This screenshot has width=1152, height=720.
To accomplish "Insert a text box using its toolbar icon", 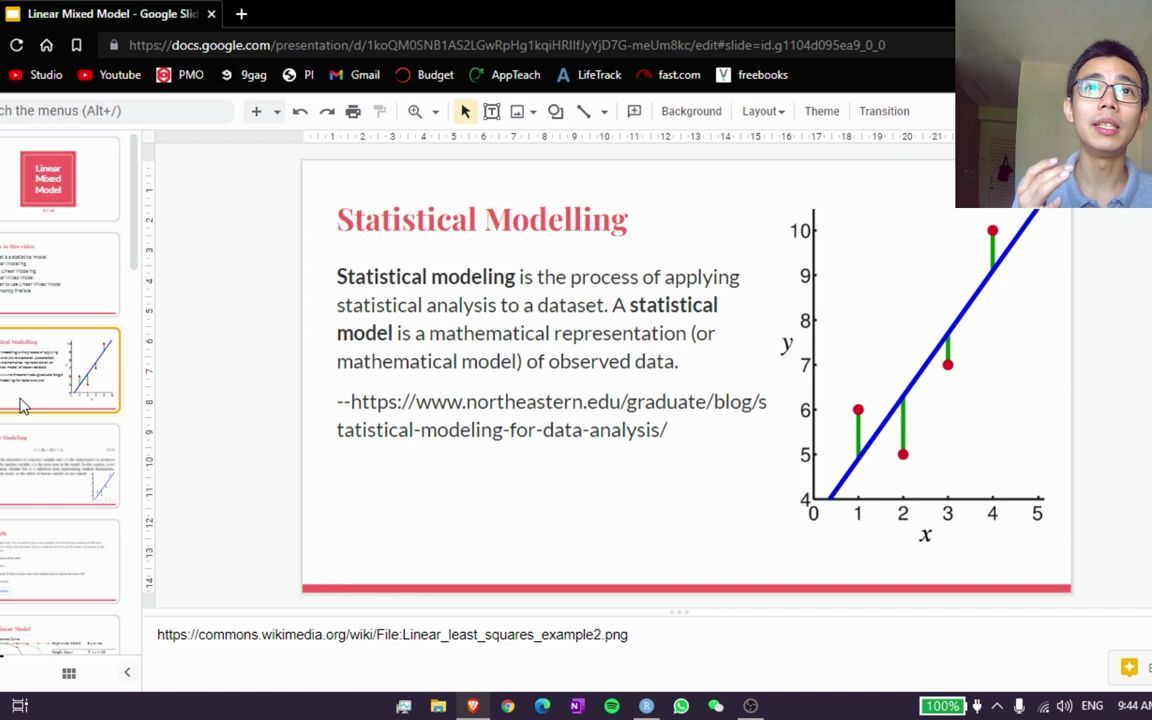I will pyautogui.click(x=491, y=111).
